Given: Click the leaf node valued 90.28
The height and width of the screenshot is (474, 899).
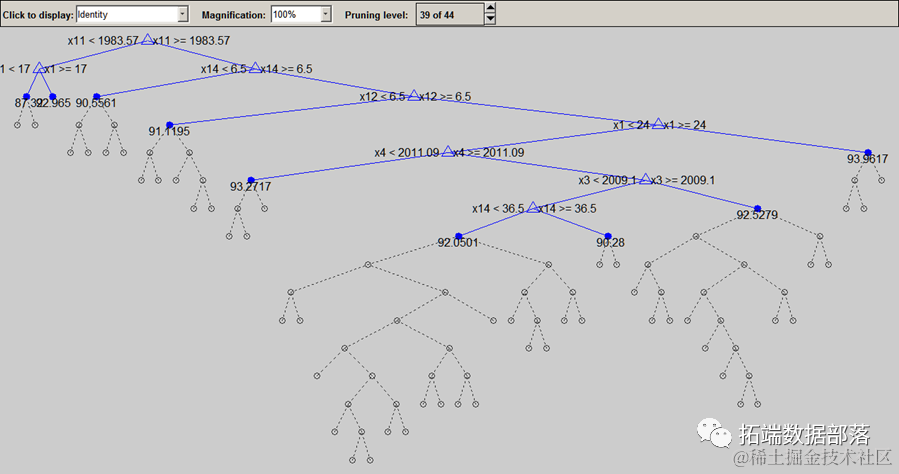Looking at the screenshot, I should pyautogui.click(x=608, y=236).
